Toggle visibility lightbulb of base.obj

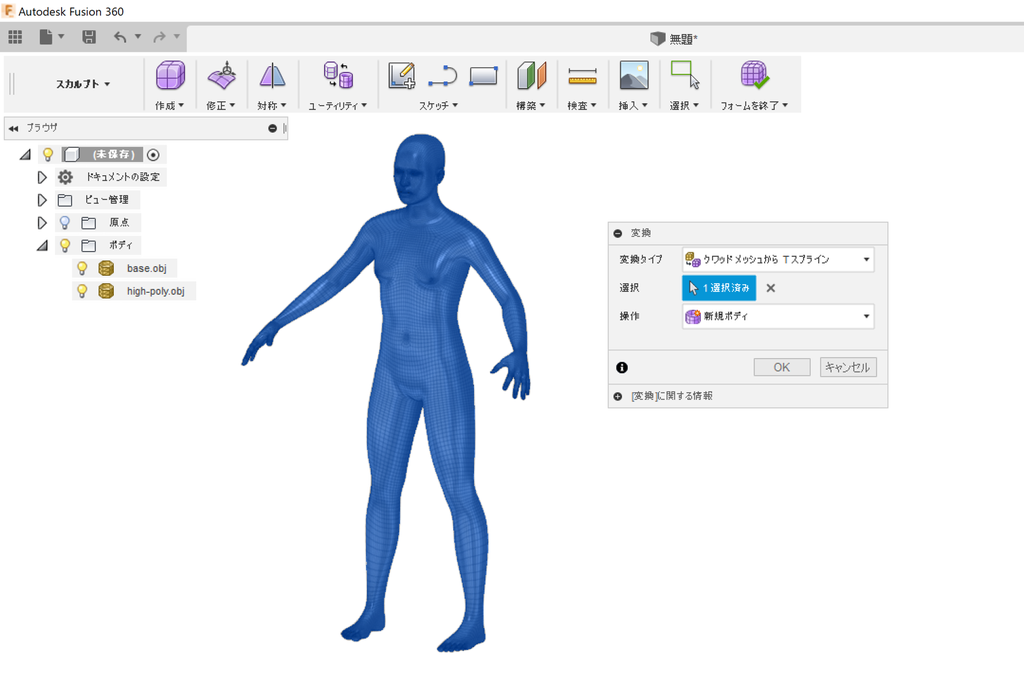coord(82,268)
